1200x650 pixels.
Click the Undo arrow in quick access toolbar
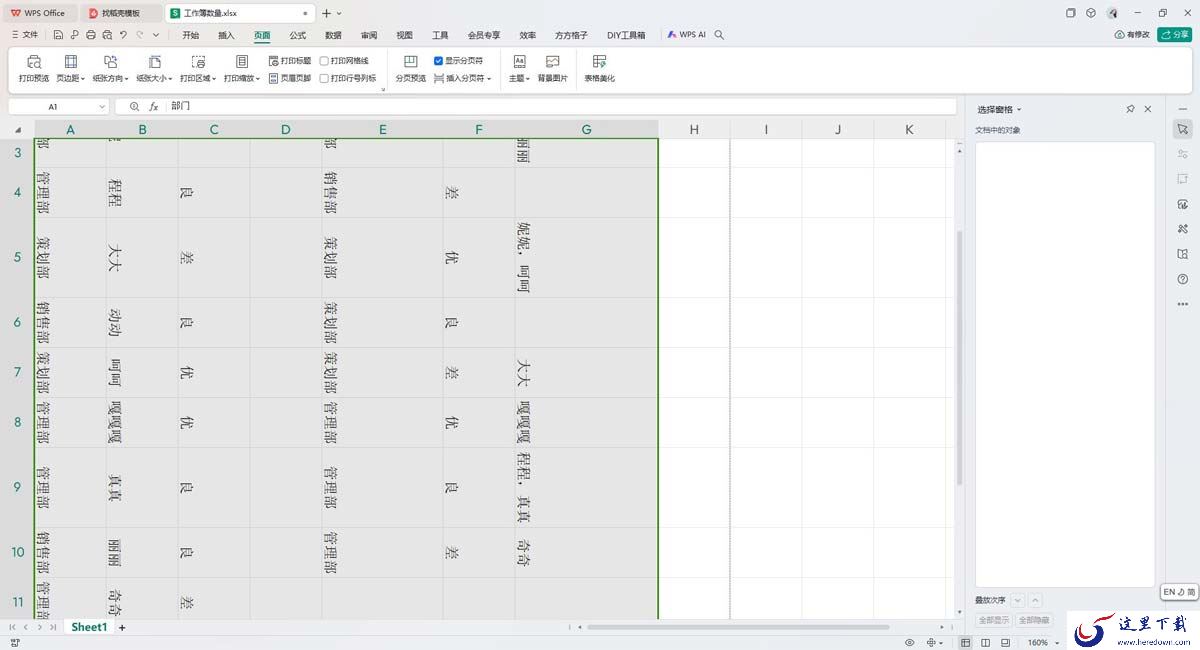point(123,34)
